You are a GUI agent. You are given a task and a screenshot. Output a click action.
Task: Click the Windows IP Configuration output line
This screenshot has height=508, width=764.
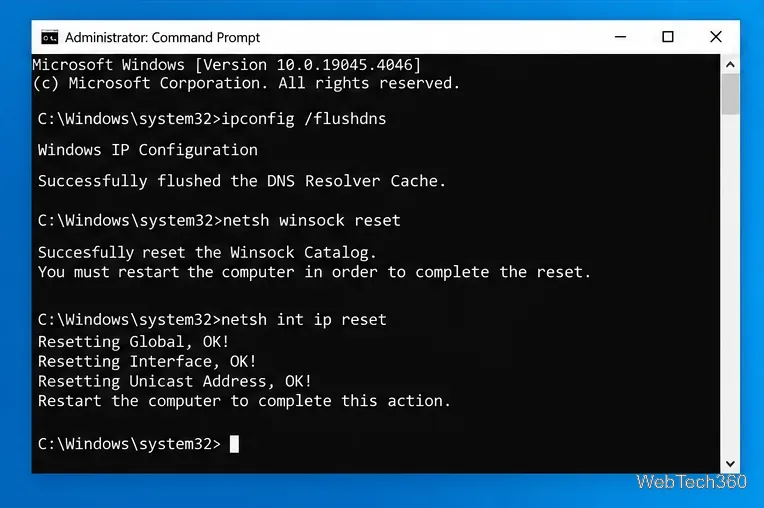tap(148, 150)
